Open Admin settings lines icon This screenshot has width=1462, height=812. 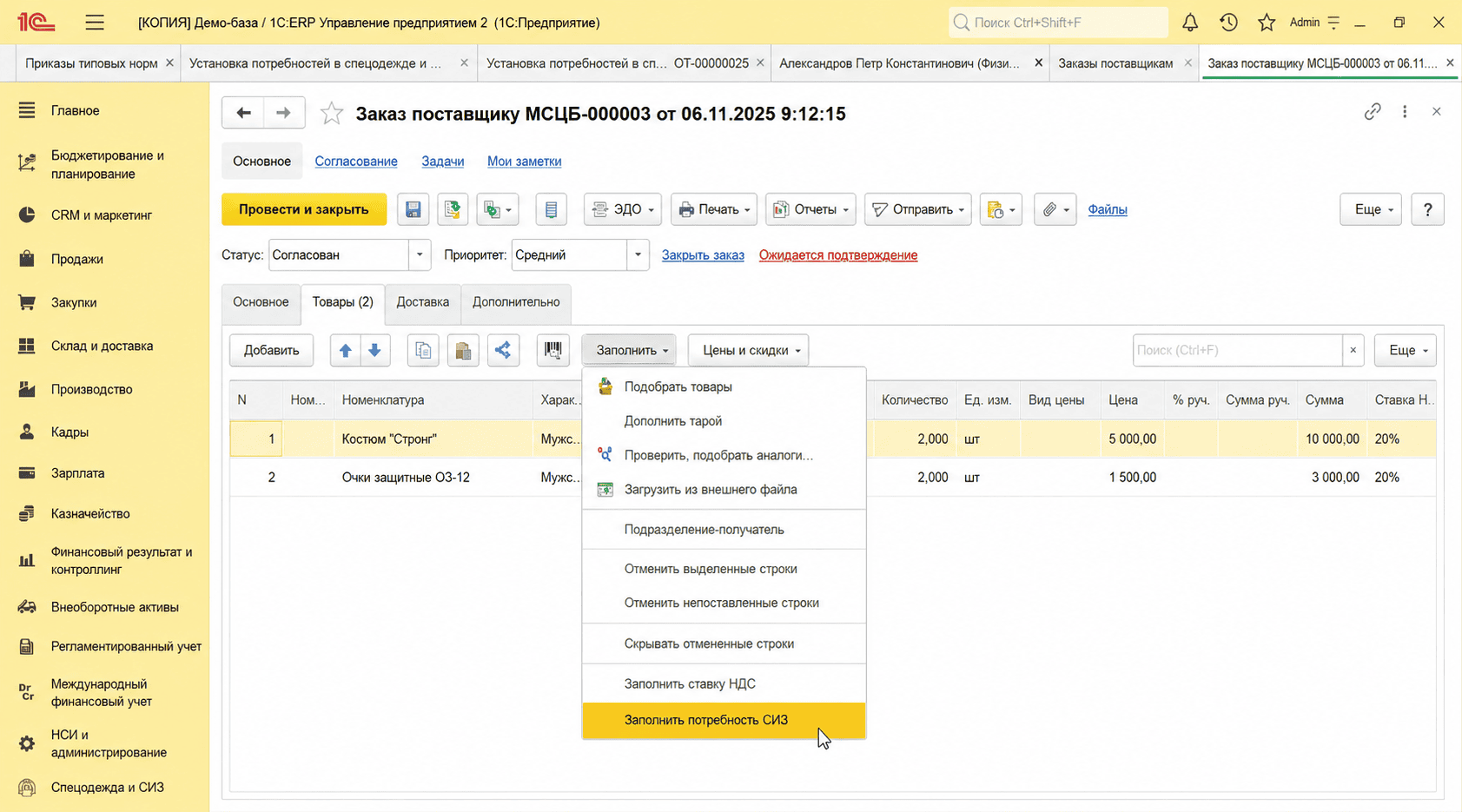[x=1333, y=23]
